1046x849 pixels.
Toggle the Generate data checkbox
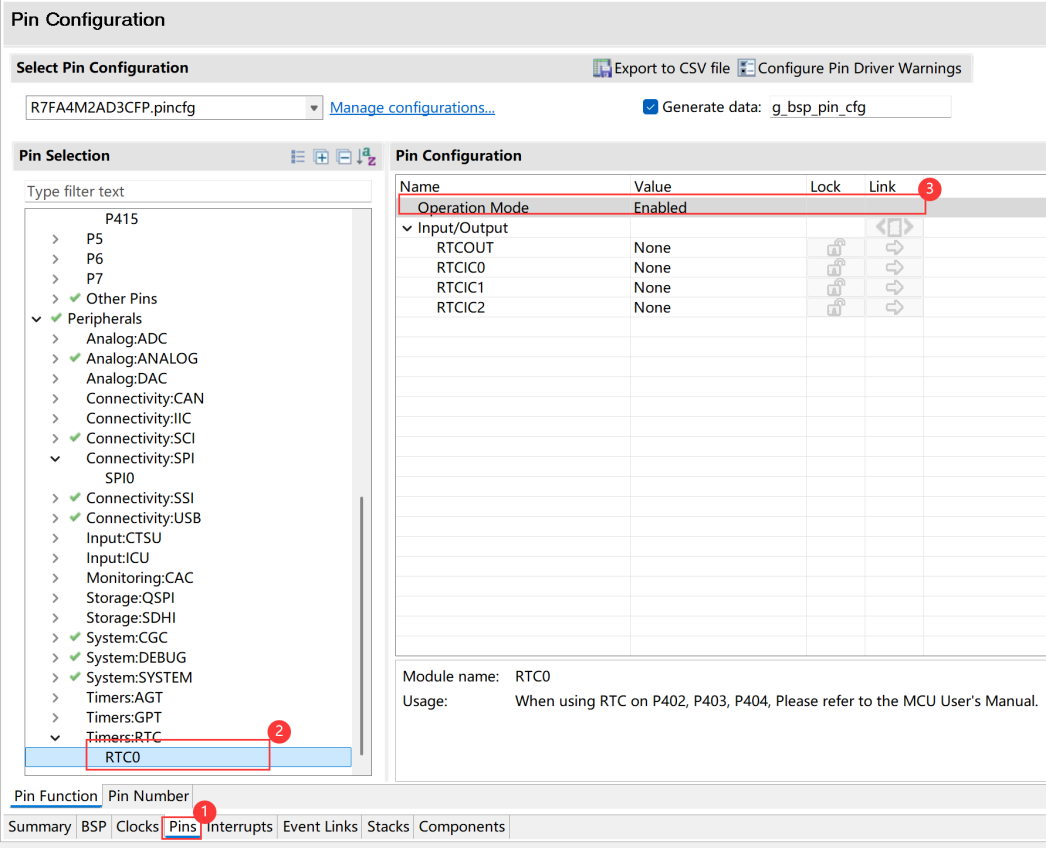click(x=650, y=107)
